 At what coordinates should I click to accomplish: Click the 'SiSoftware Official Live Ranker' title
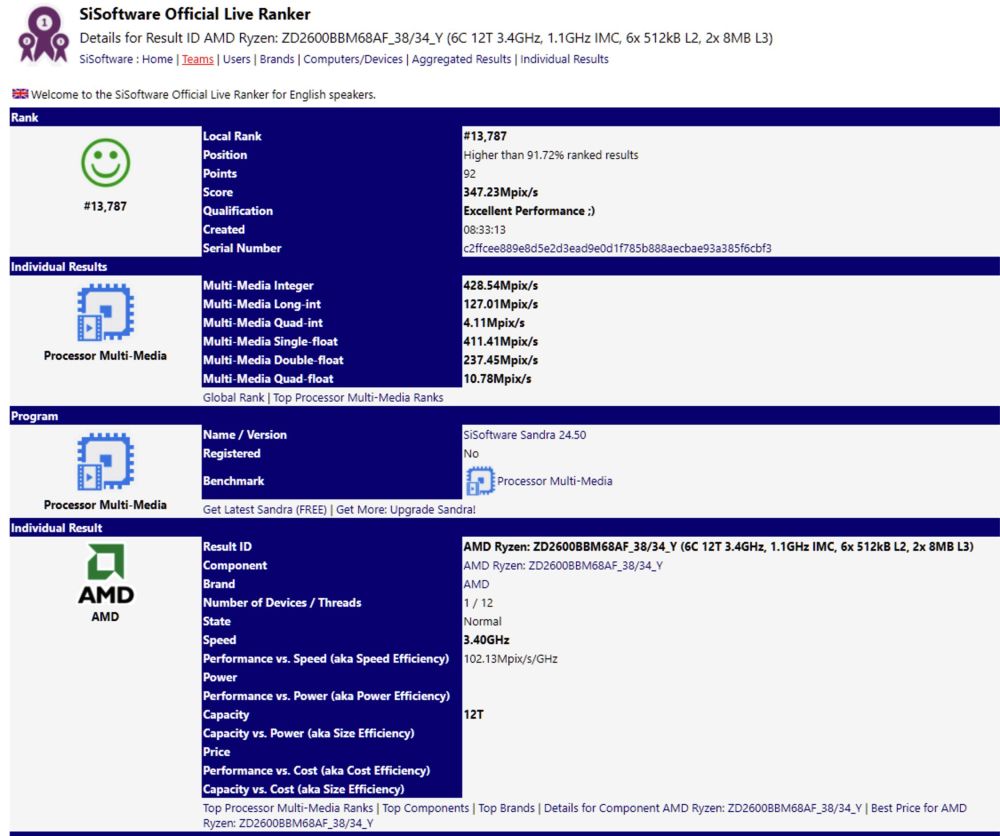click(x=195, y=14)
